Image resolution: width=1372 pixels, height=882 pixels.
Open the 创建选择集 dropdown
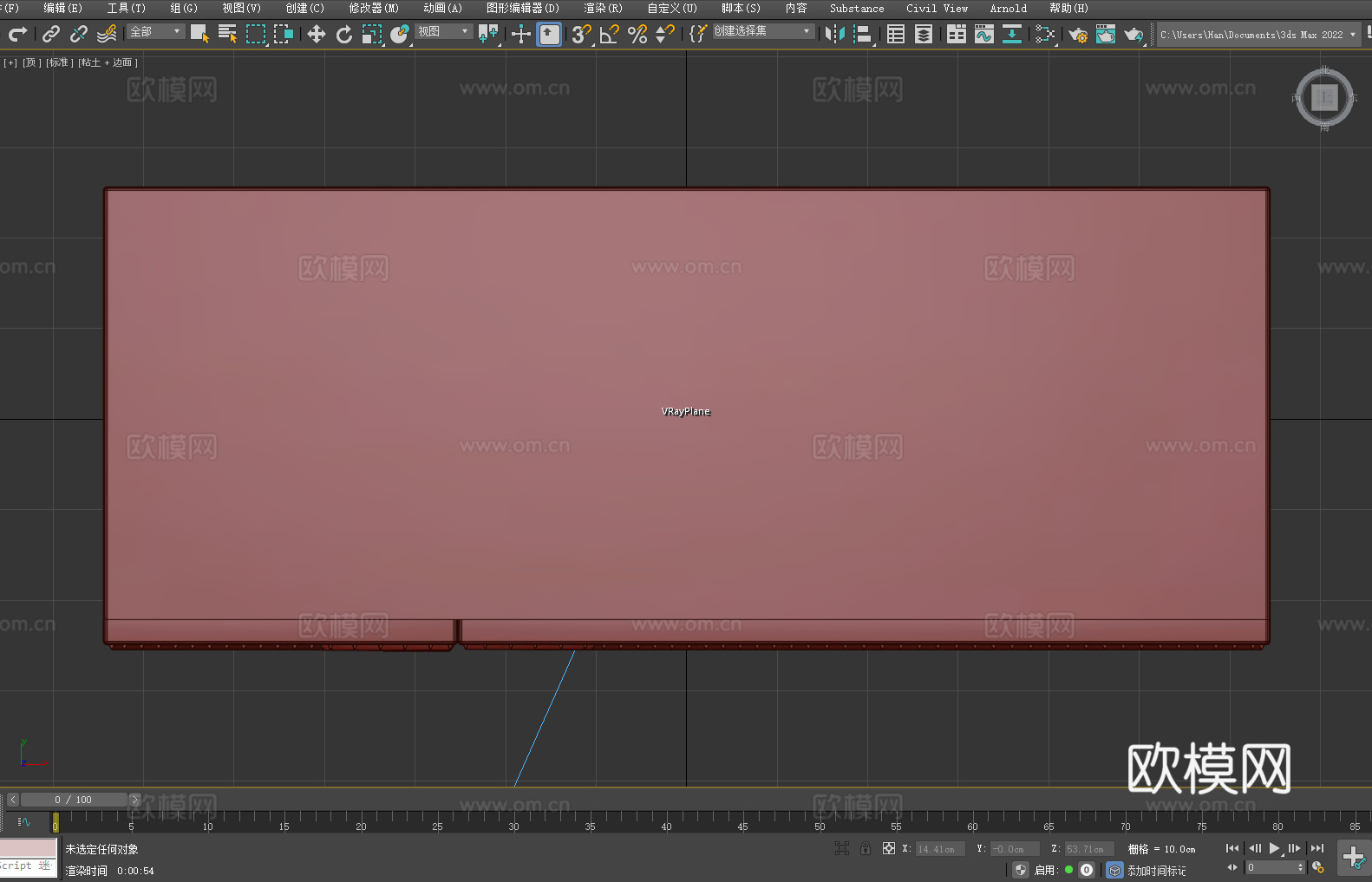point(763,31)
